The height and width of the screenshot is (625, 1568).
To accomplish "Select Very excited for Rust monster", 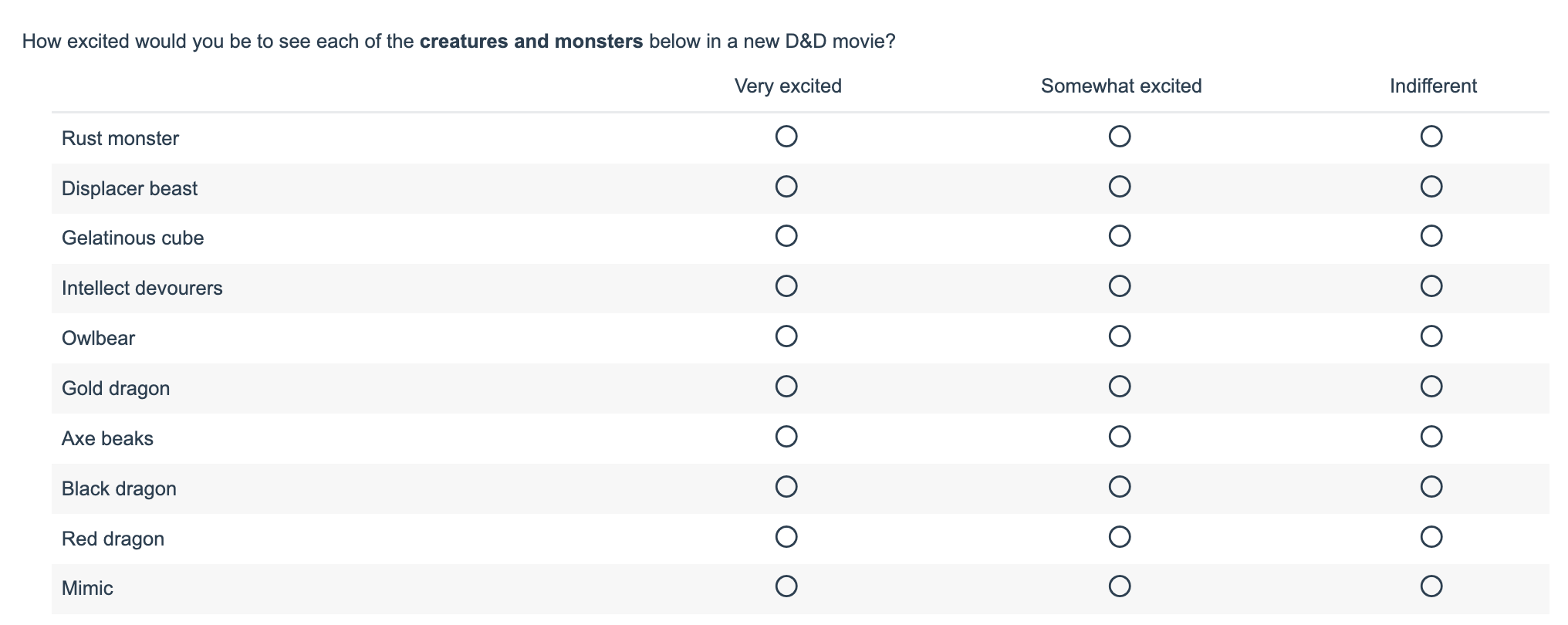I will (786, 137).
